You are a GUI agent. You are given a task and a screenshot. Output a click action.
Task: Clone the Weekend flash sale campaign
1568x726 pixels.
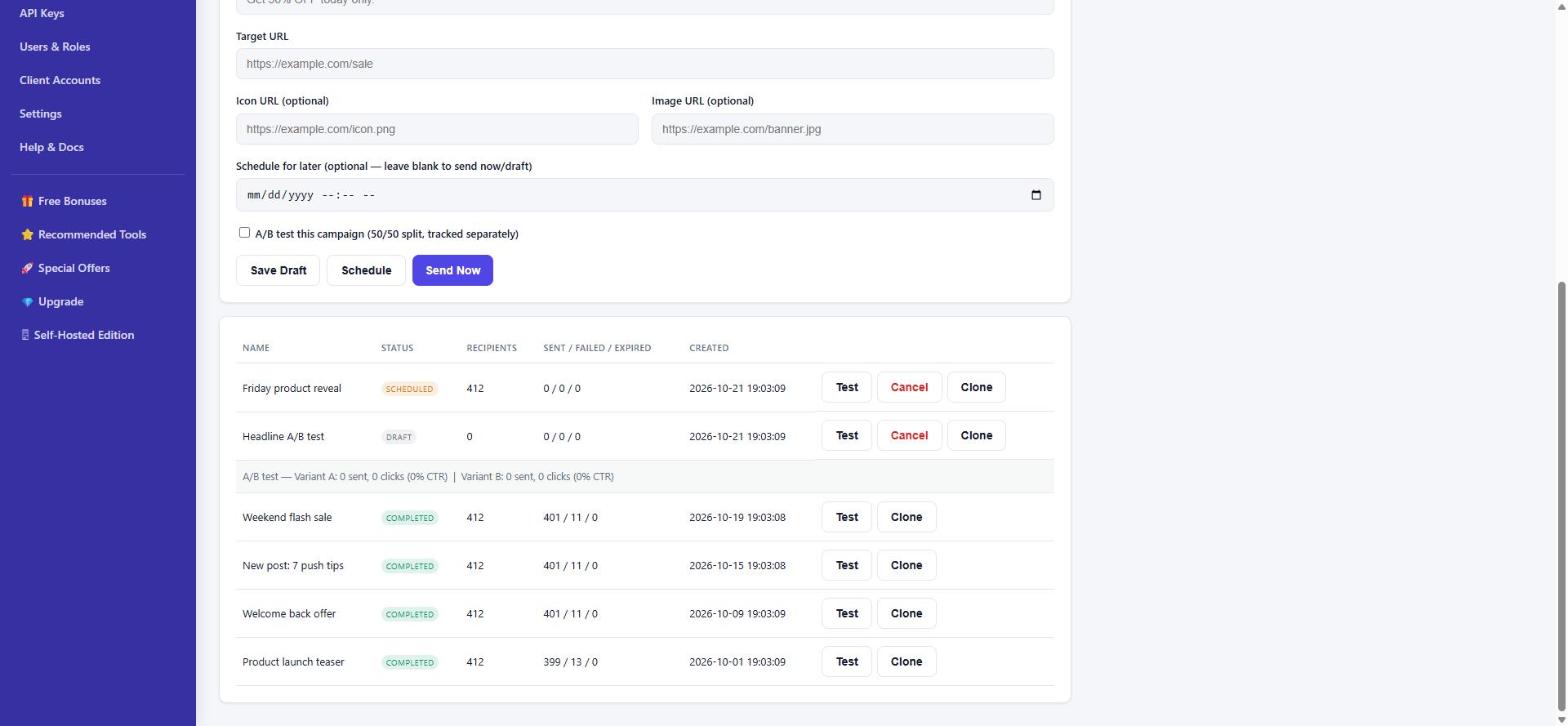pos(906,517)
